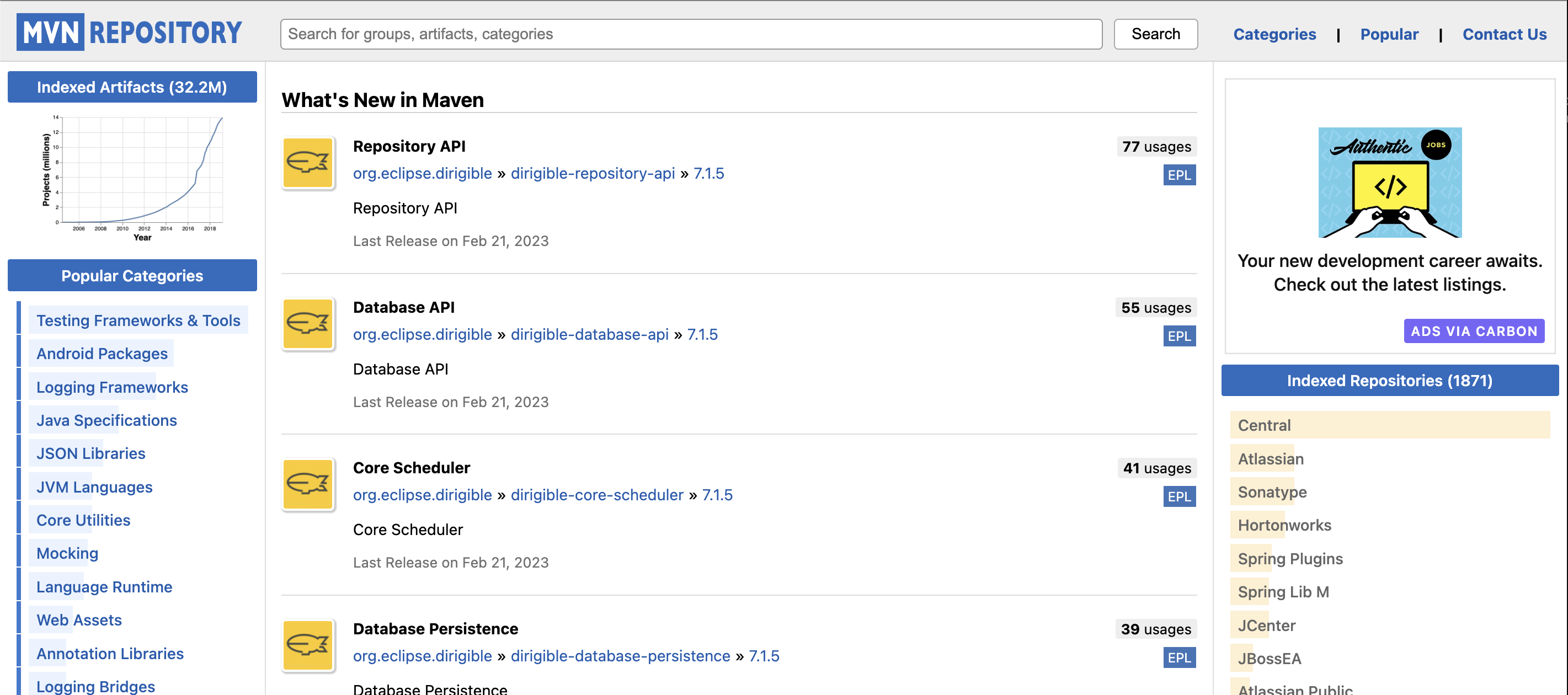
Task: Click the Core Scheduler dirigible icon
Action: click(308, 484)
